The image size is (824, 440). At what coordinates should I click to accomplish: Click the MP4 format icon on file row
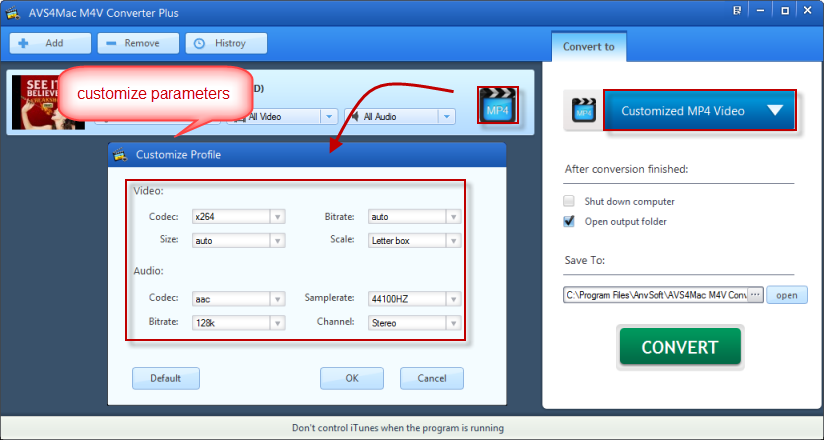pos(498,105)
